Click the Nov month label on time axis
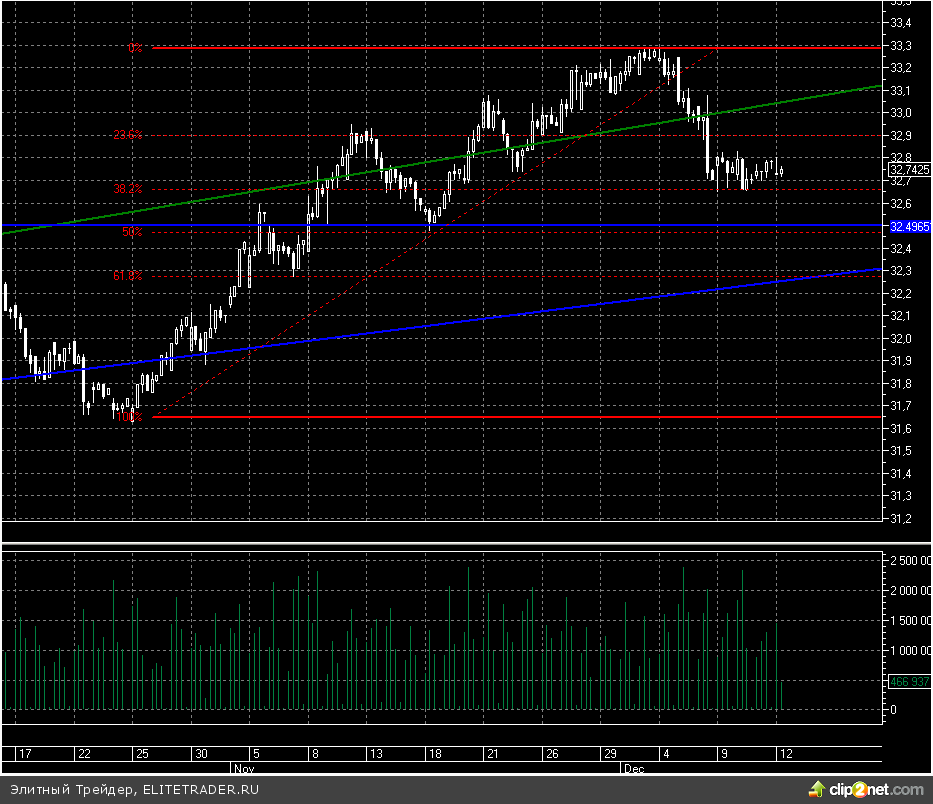 243,769
